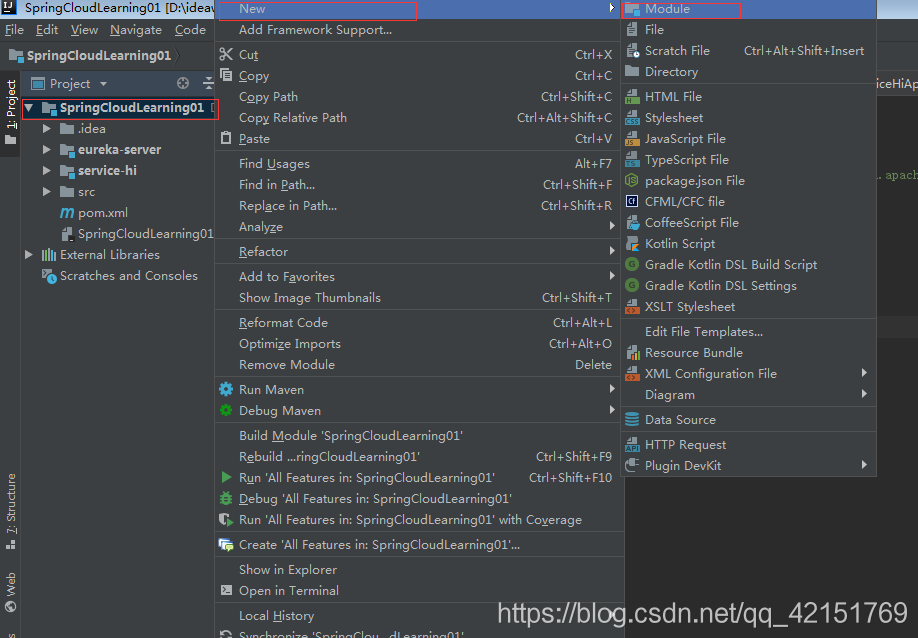This screenshot has width=918, height=638.
Task: Click the Paste clipboard icon
Action: pos(226,138)
